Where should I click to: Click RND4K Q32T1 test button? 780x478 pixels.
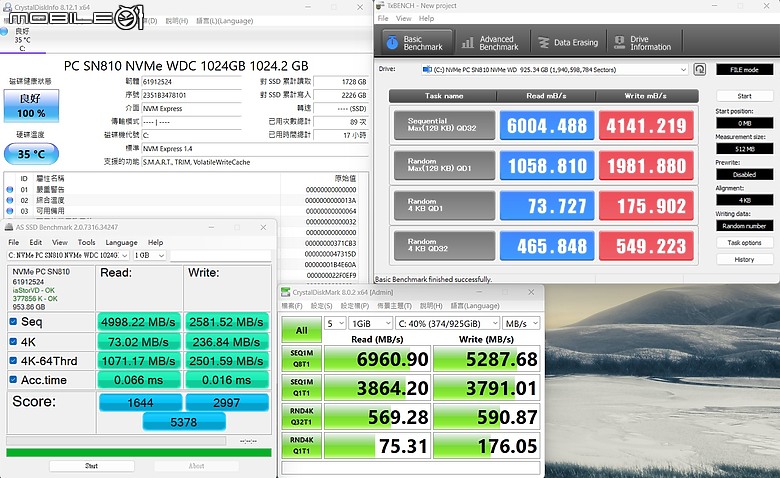[301, 416]
